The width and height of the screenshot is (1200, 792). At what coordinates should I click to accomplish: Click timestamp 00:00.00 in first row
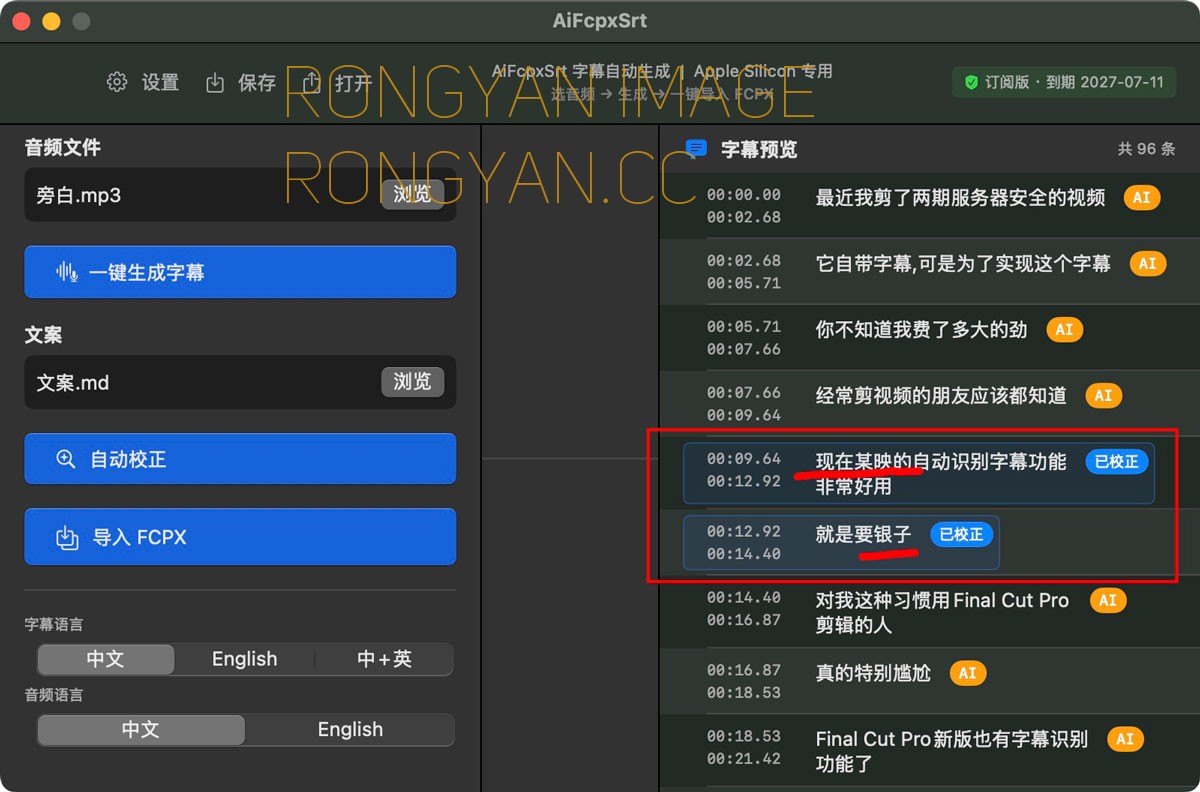[x=744, y=195]
